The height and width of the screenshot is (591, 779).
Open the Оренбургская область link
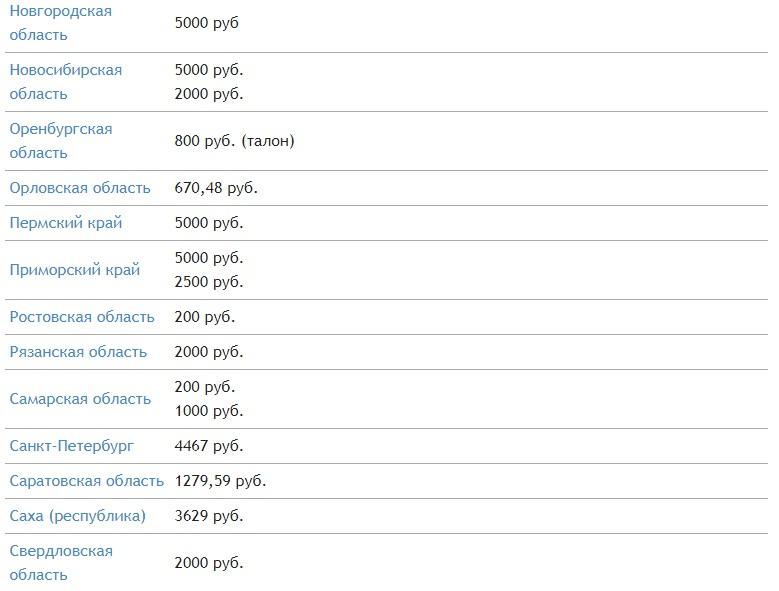pyautogui.click(x=60, y=129)
